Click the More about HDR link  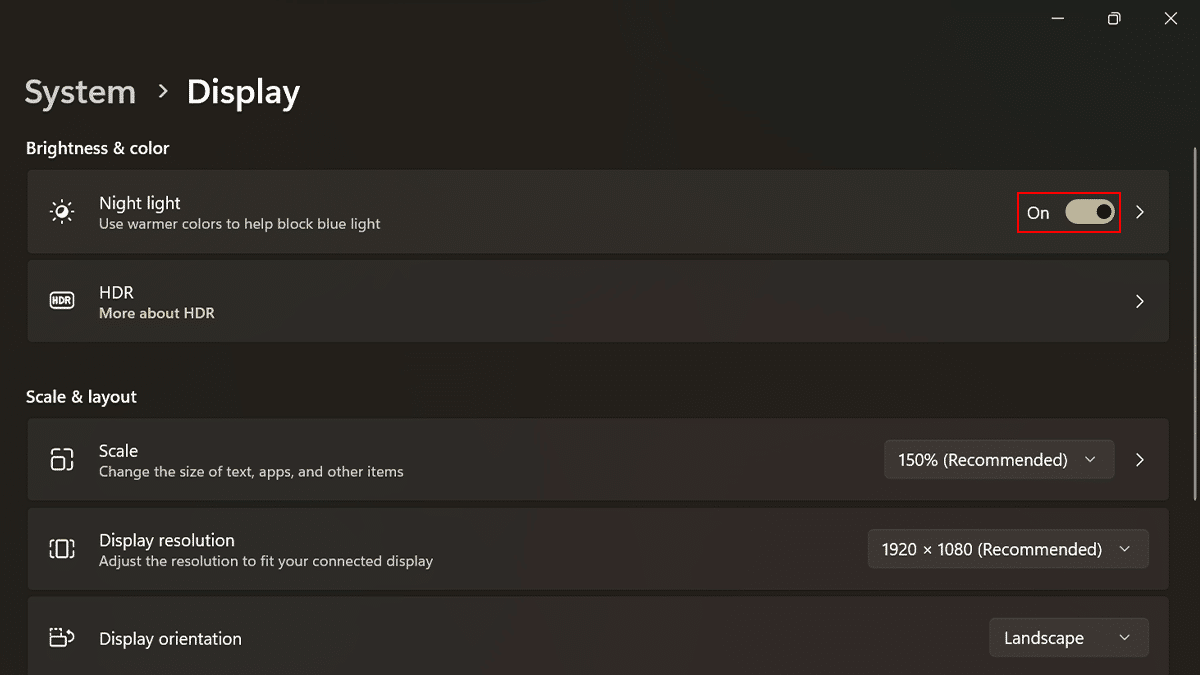[157, 313]
